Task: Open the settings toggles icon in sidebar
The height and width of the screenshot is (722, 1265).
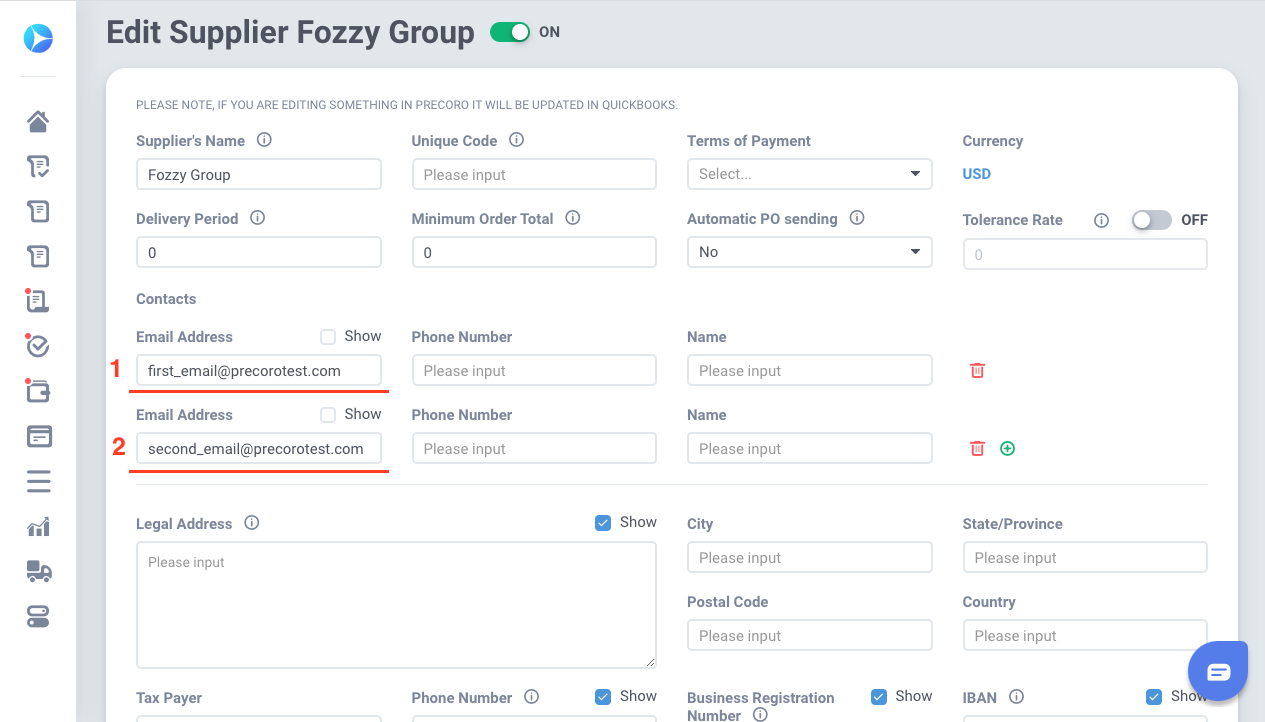Action: point(38,616)
